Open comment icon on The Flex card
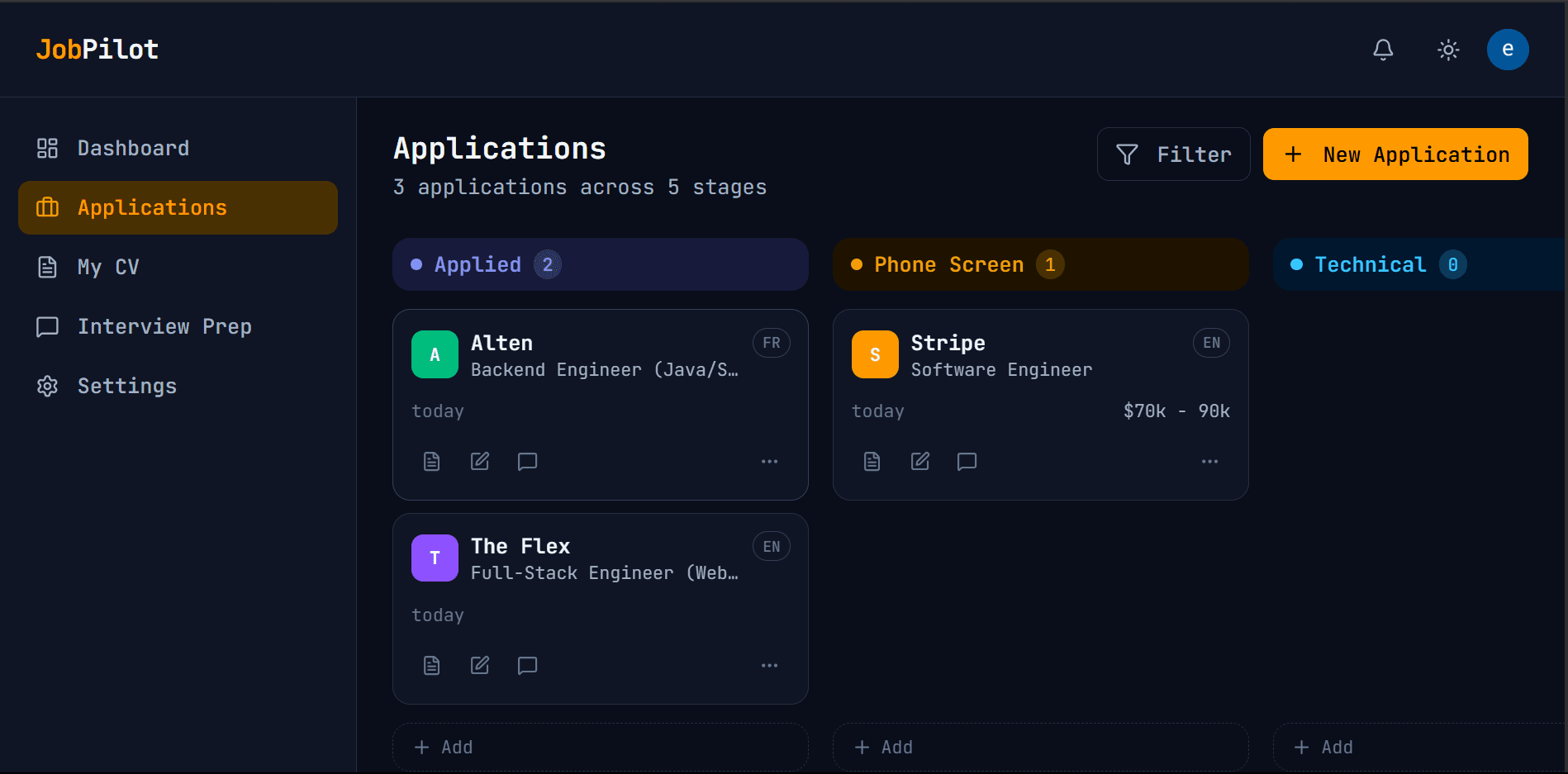This screenshot has height=774, width=1568. [527, 665]
